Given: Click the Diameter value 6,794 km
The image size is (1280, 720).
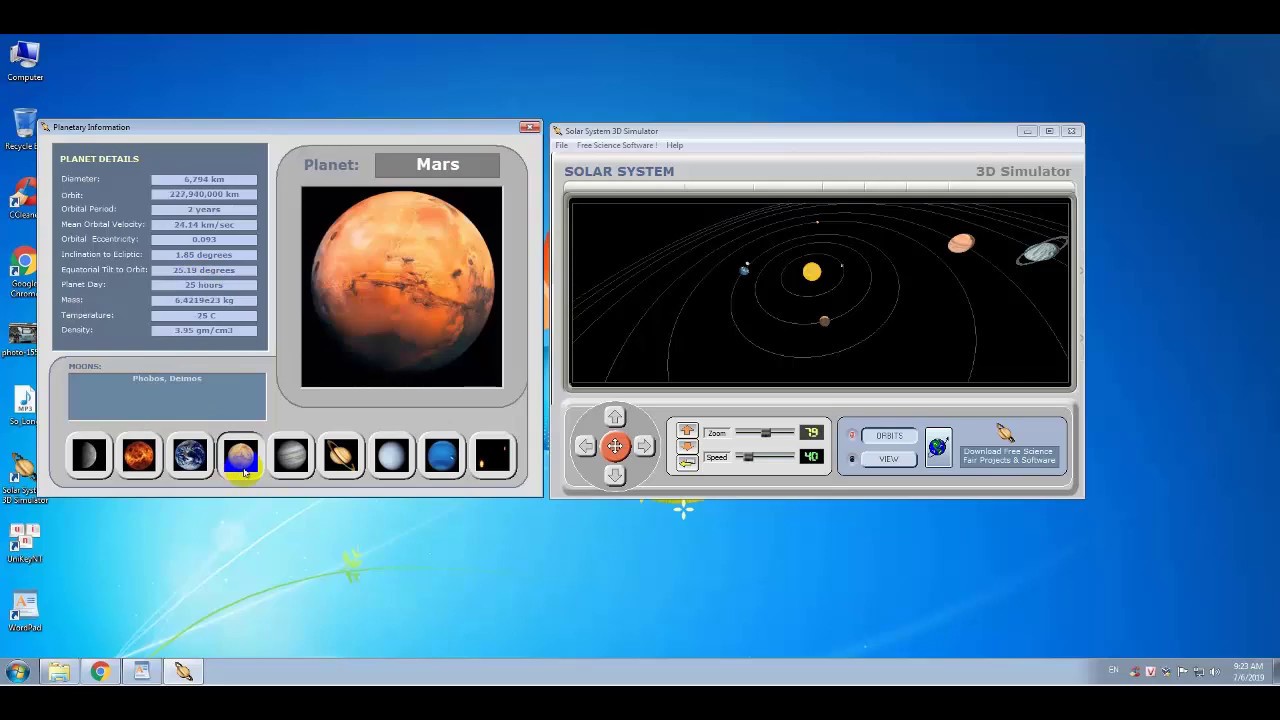Looking at the screenshot, I should 204,180.
